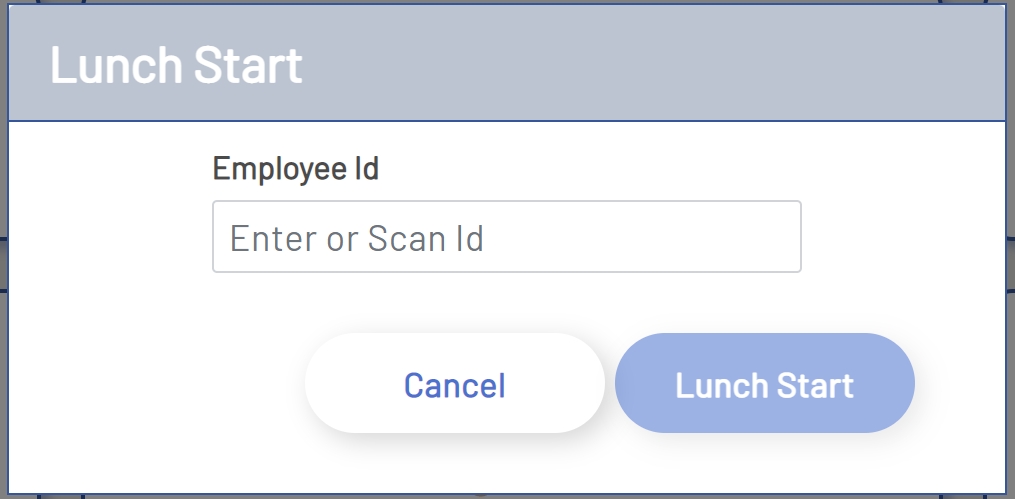
Task: Choose Cancel to close Lunch Start dialog
Action: (x=454, y=384)
